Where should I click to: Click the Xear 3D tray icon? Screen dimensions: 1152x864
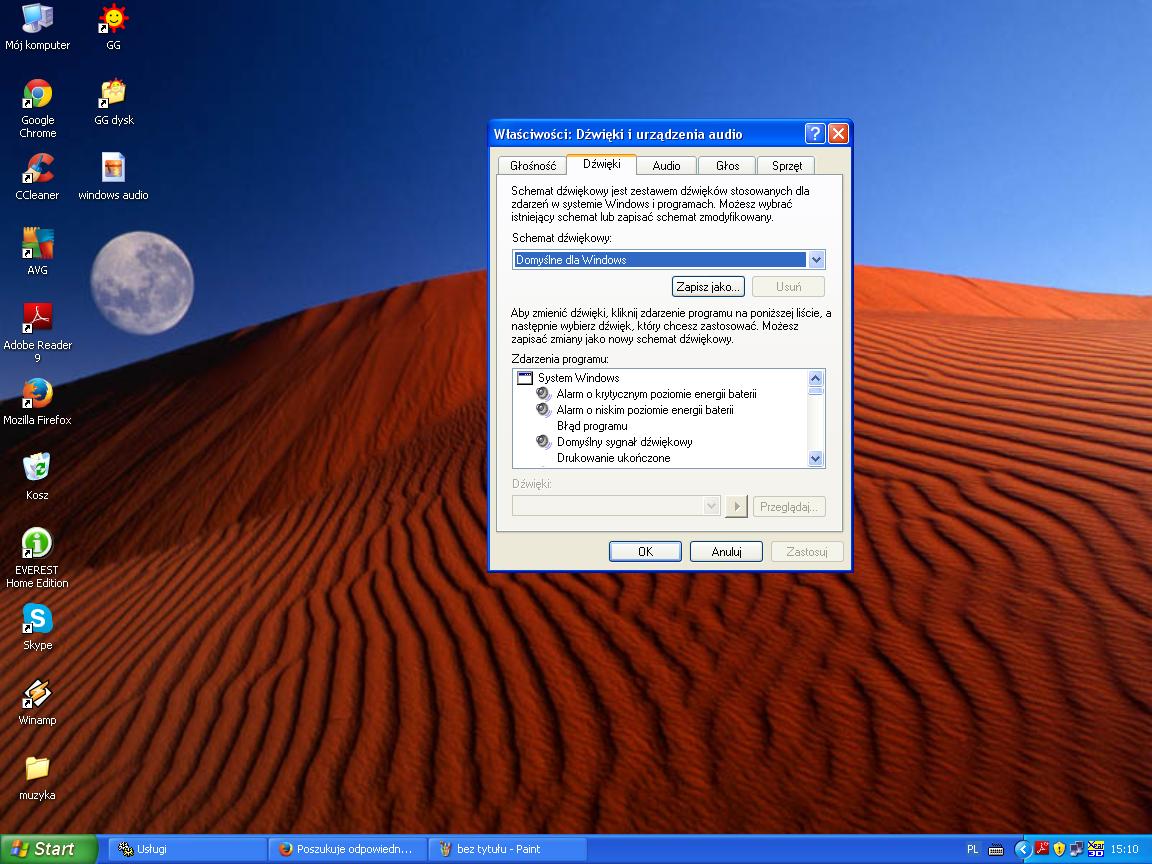point(1095,849)
